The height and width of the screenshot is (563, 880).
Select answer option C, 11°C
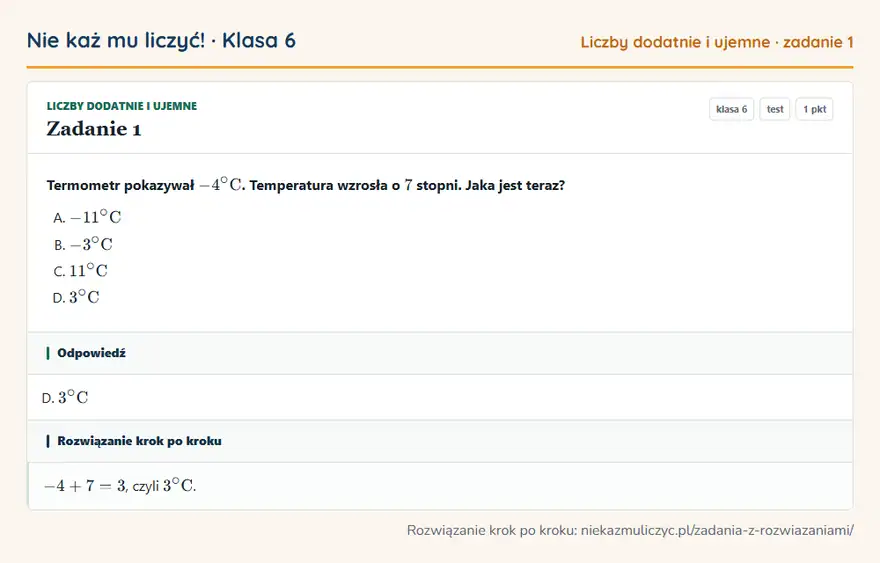click(80, 271)
